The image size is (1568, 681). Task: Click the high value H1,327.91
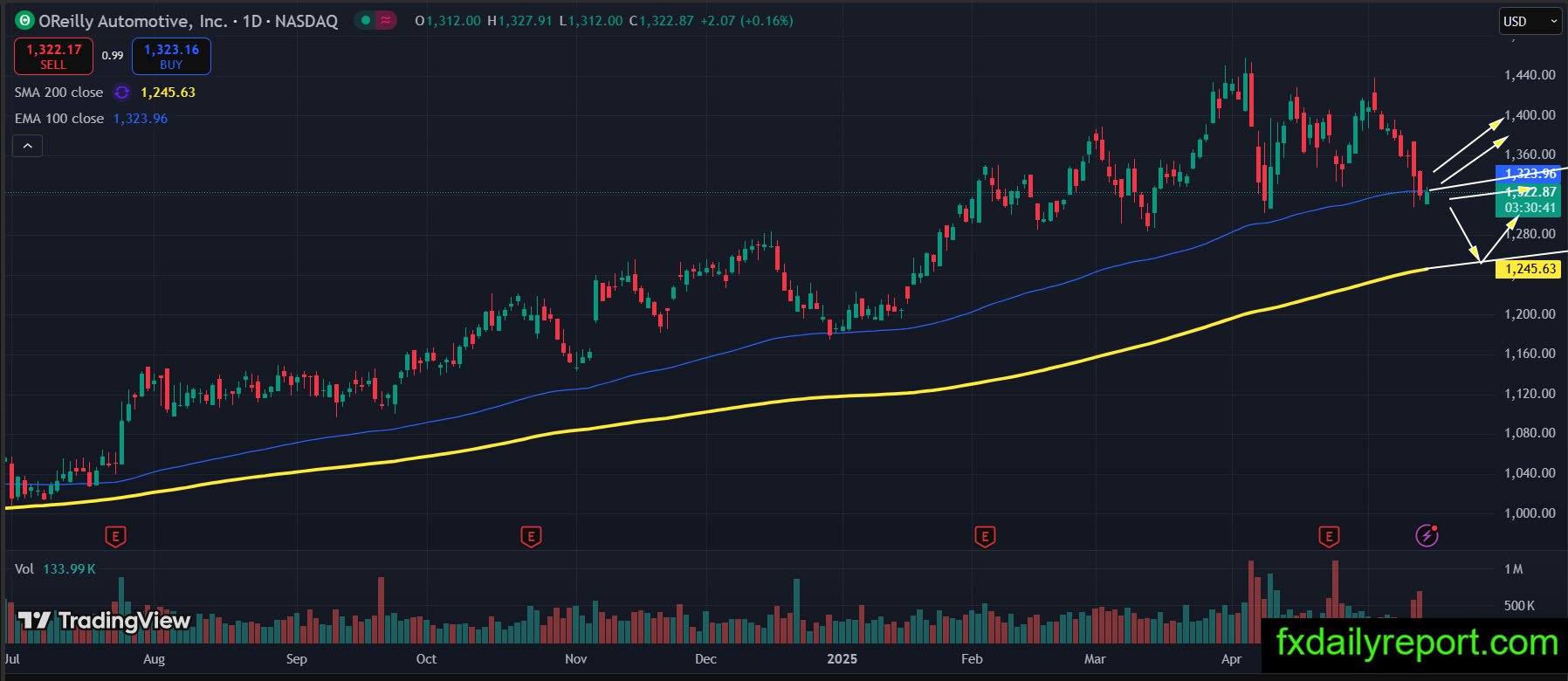click(519, 21)
